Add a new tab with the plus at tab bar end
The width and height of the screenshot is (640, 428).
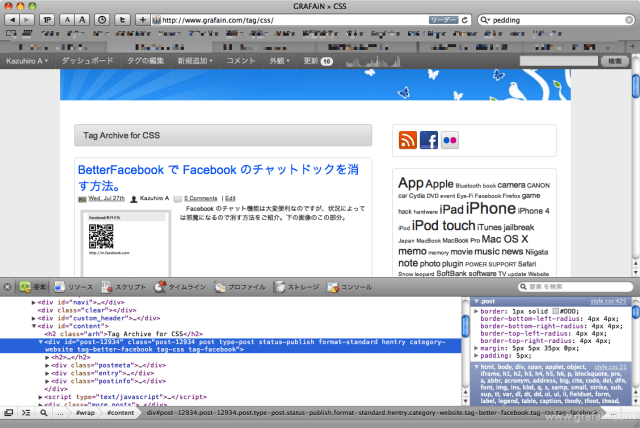click(x=632, y=47)
